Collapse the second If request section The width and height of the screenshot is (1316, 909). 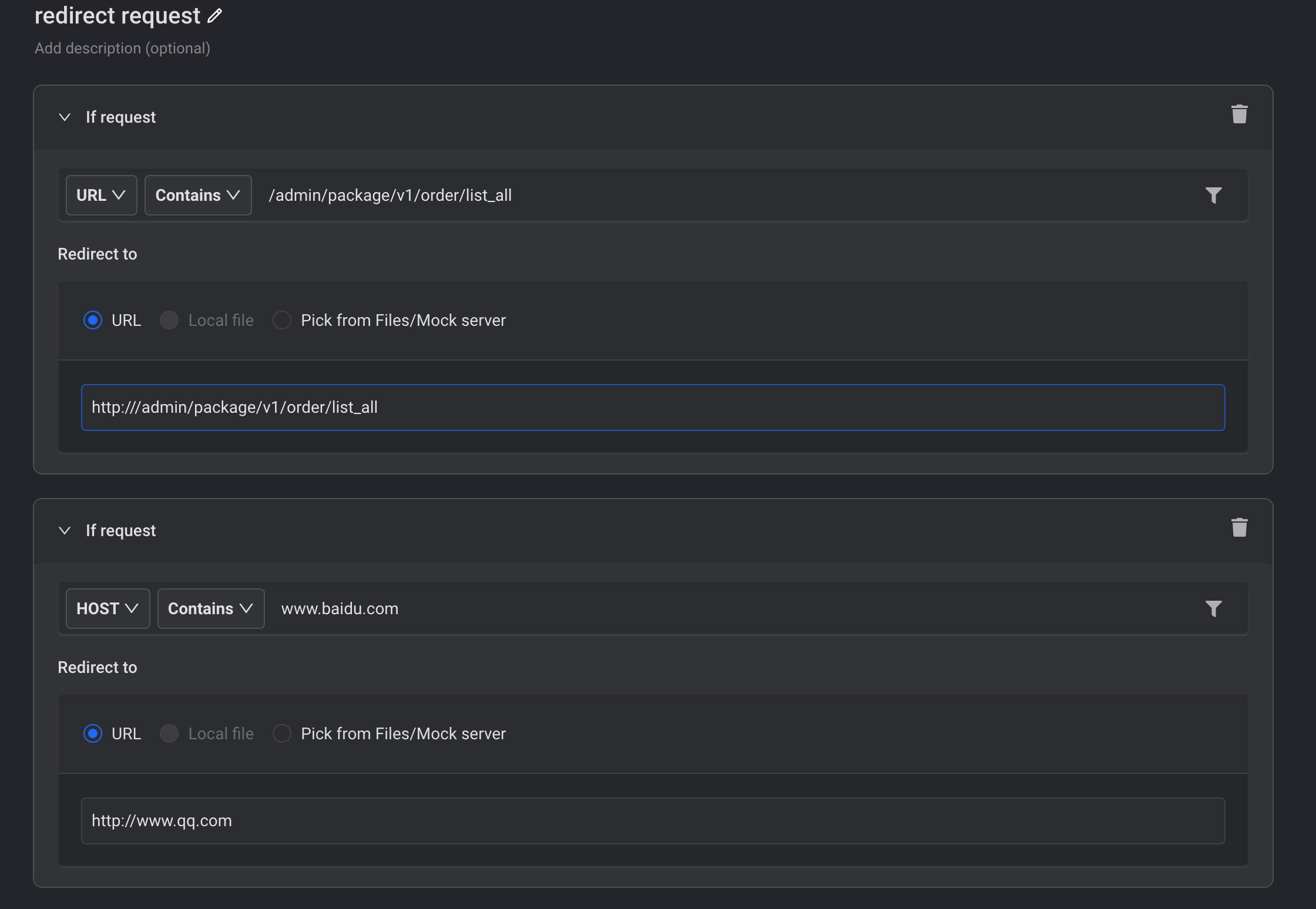click(65, 531)
